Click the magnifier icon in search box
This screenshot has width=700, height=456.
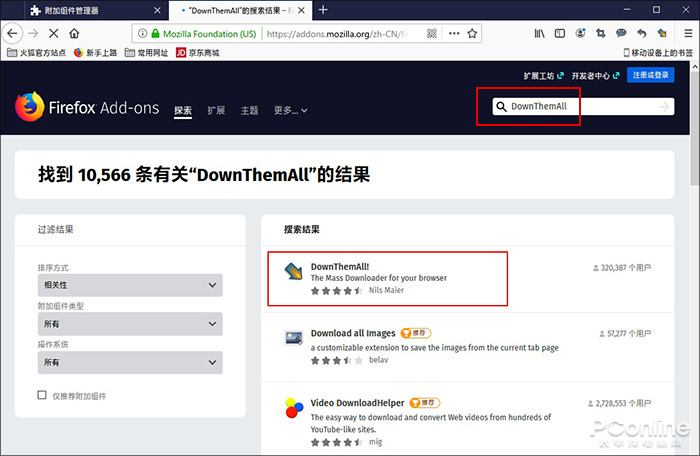(501, 106)
